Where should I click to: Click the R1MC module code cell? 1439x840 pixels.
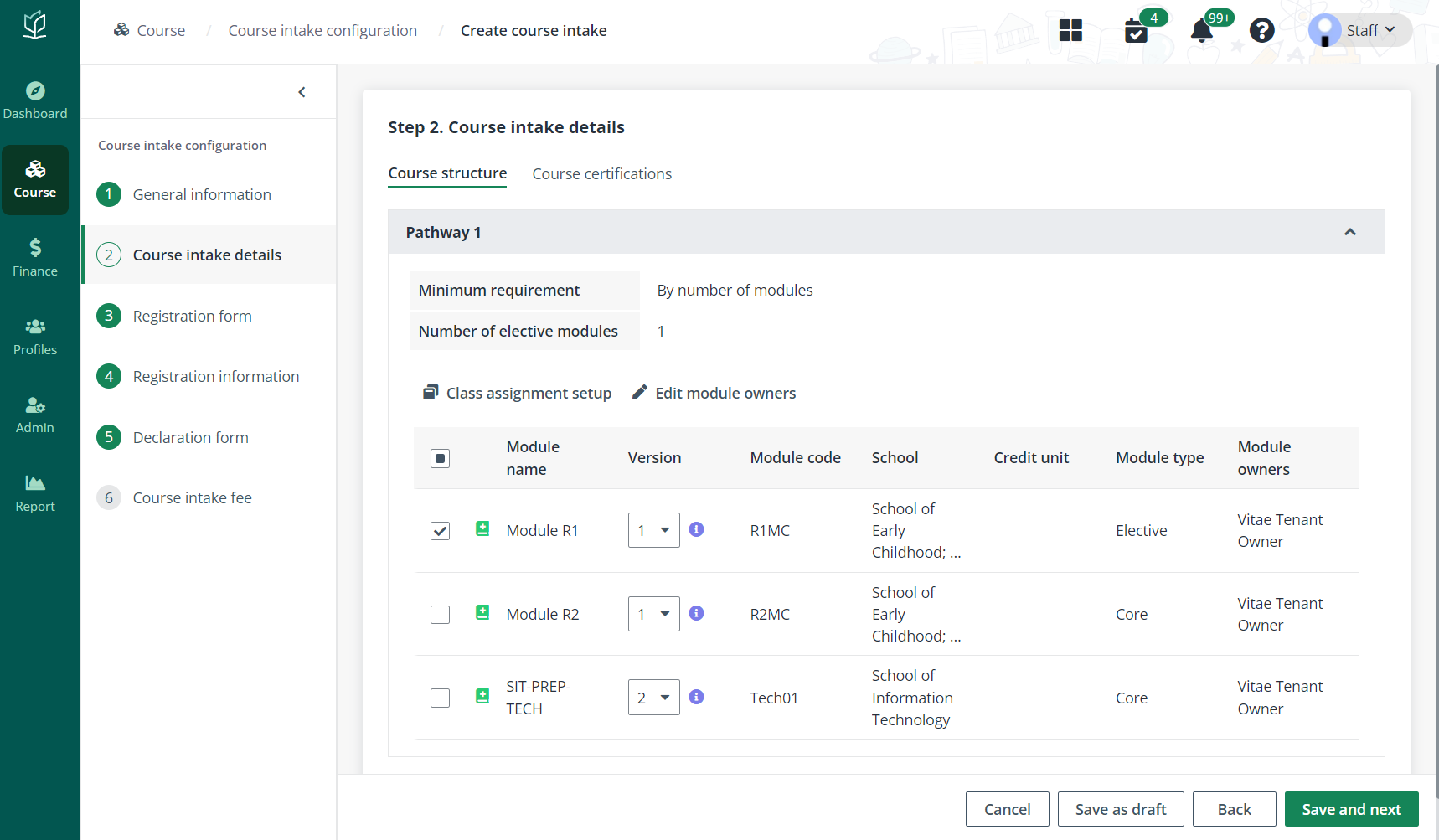coord(770,530)
